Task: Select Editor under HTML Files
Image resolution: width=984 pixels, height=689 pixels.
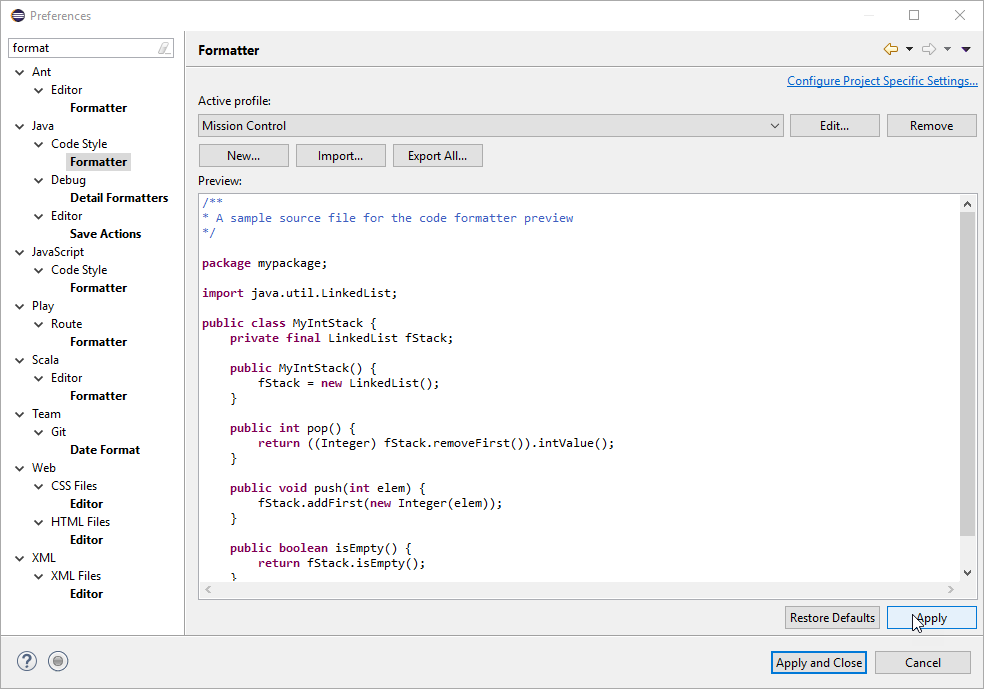Action: coord(87,540)
